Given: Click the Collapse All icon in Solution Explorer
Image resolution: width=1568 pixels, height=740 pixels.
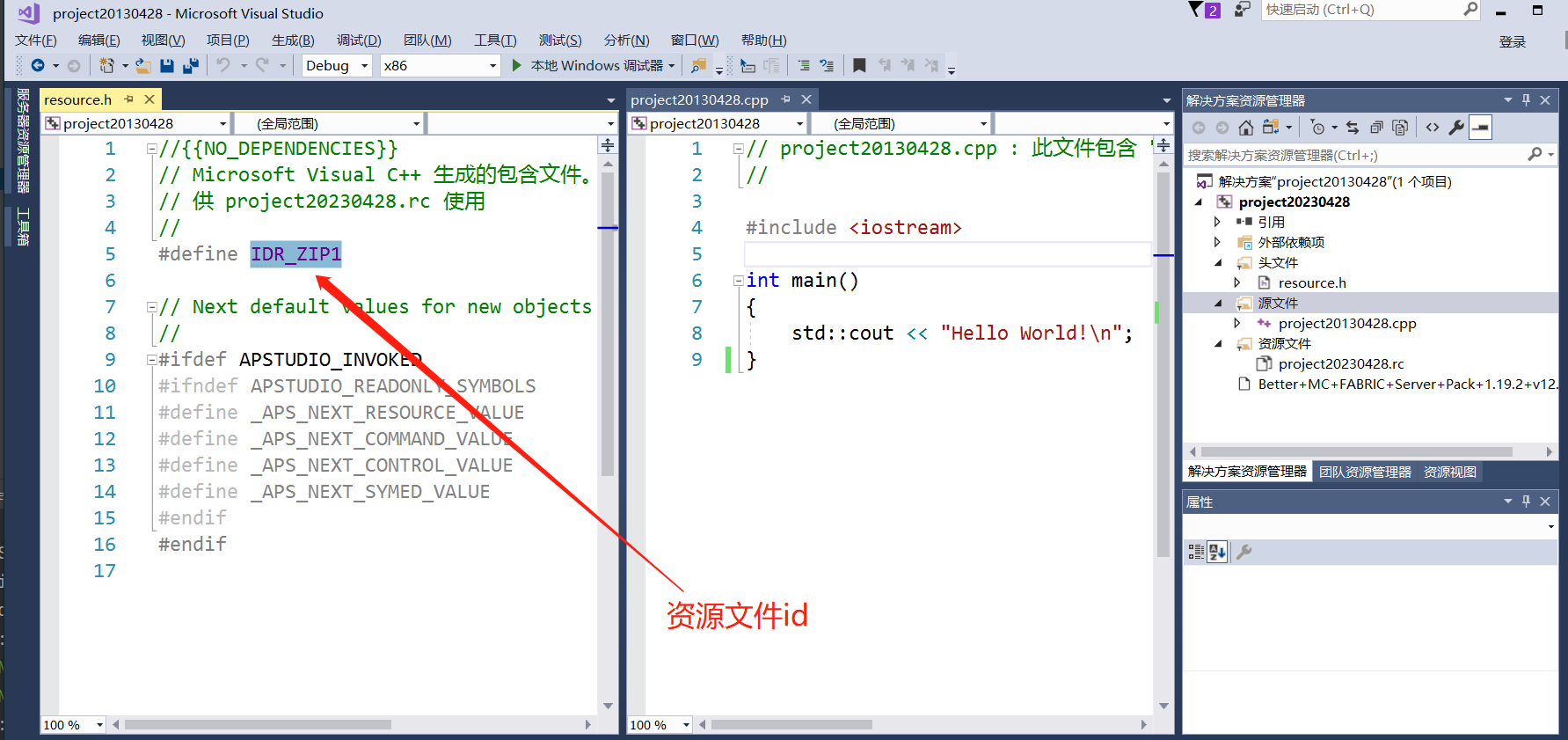Looking at the screenshot, I should click(1376, 128).
